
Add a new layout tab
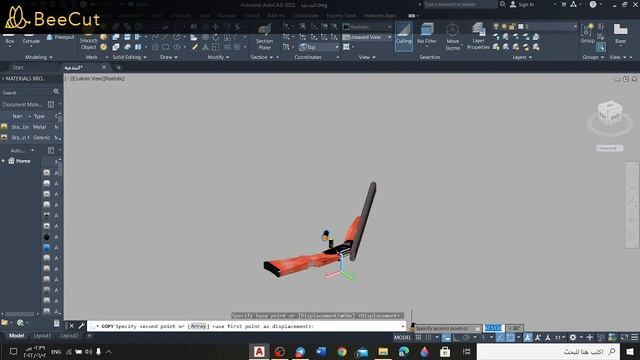[89, 336]
